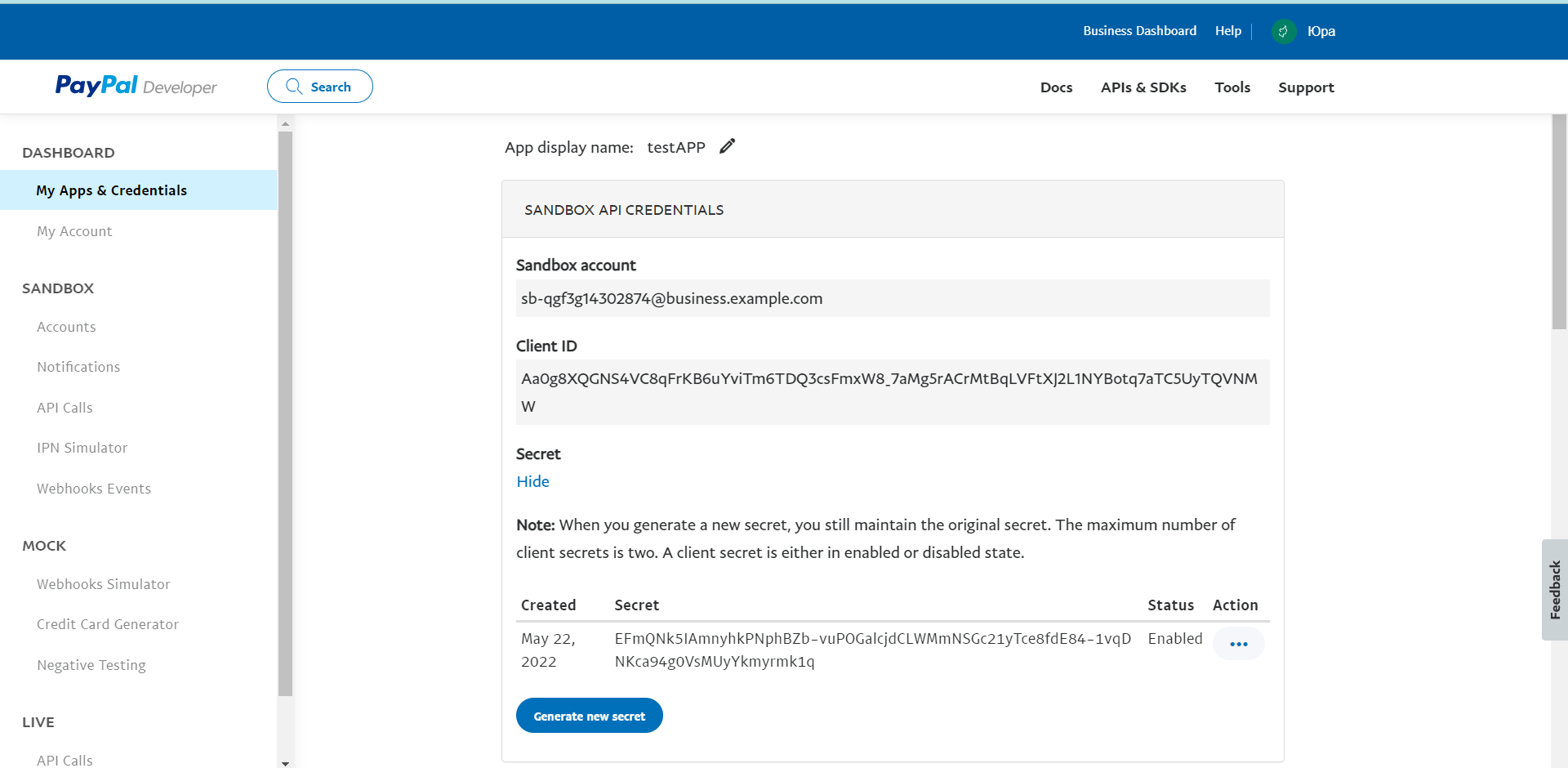Open IPN Simulator
1568x768 pixels.
(x=82, y=448)
